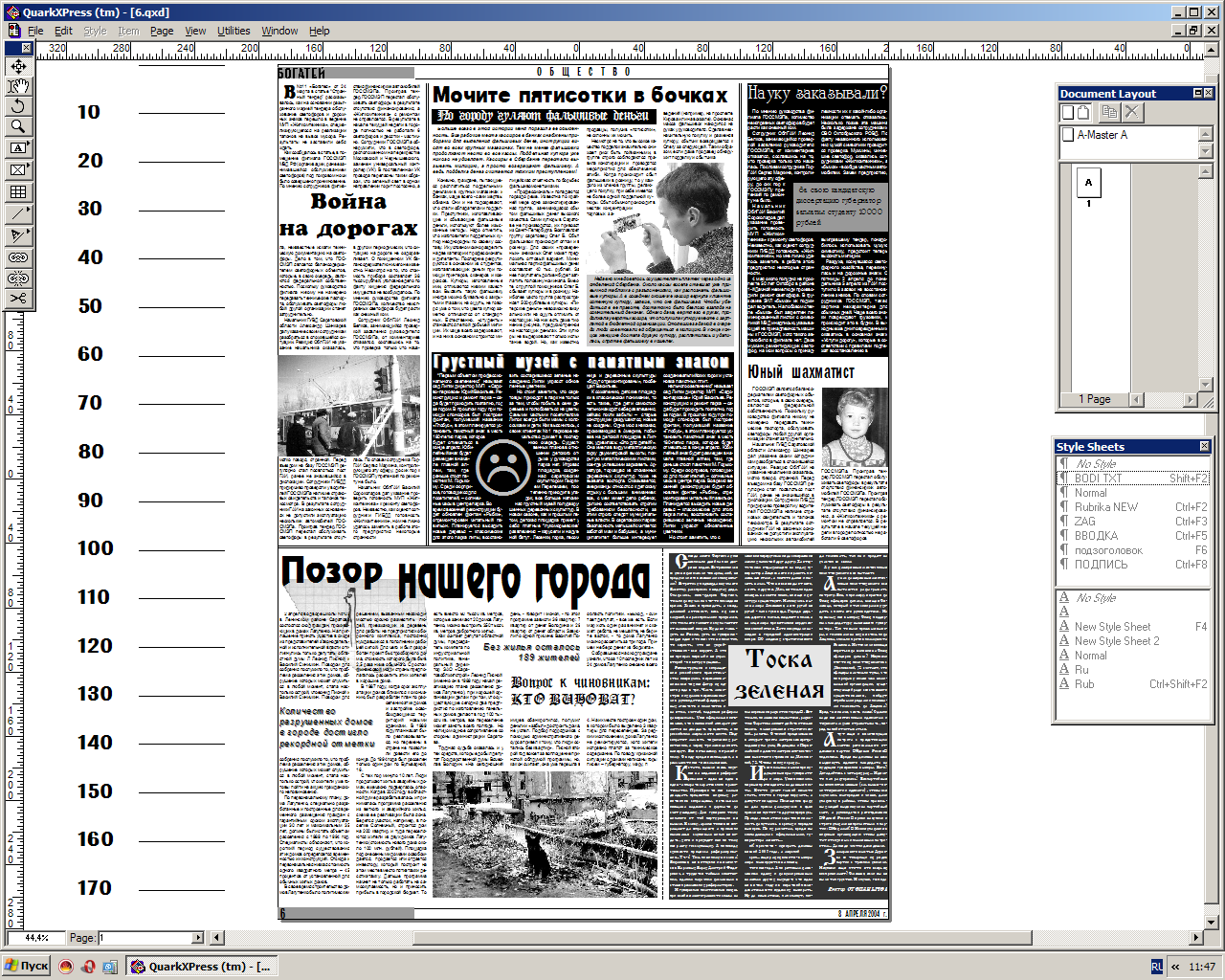Select the Text-Path tool

(18, 235)
